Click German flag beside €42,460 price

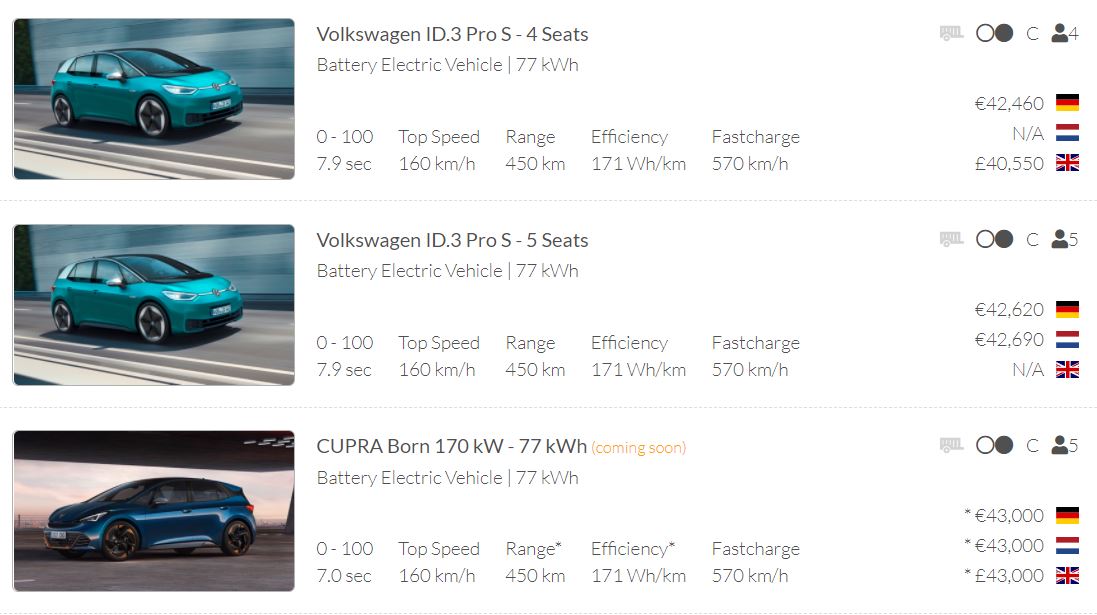pyautogui.click(x=1067, y=103)
